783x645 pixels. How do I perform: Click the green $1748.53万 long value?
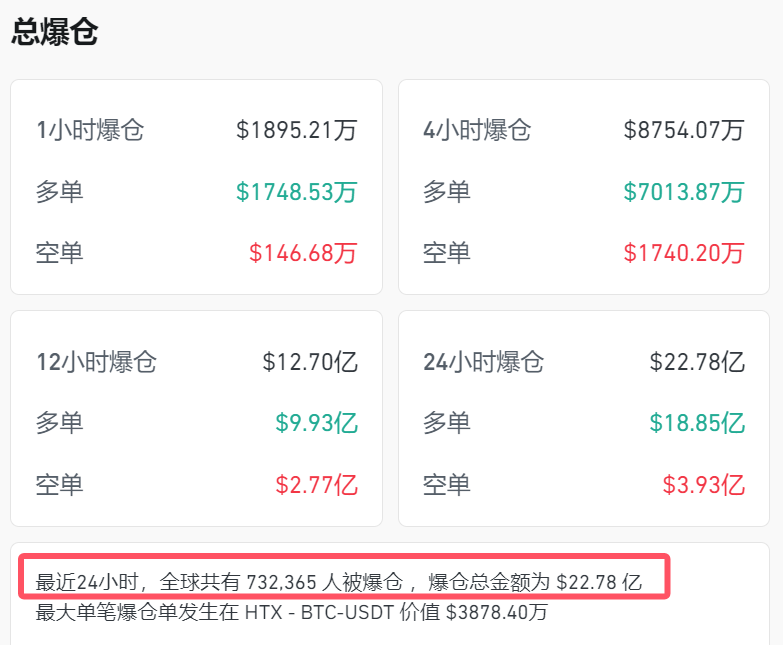(296, 191)
